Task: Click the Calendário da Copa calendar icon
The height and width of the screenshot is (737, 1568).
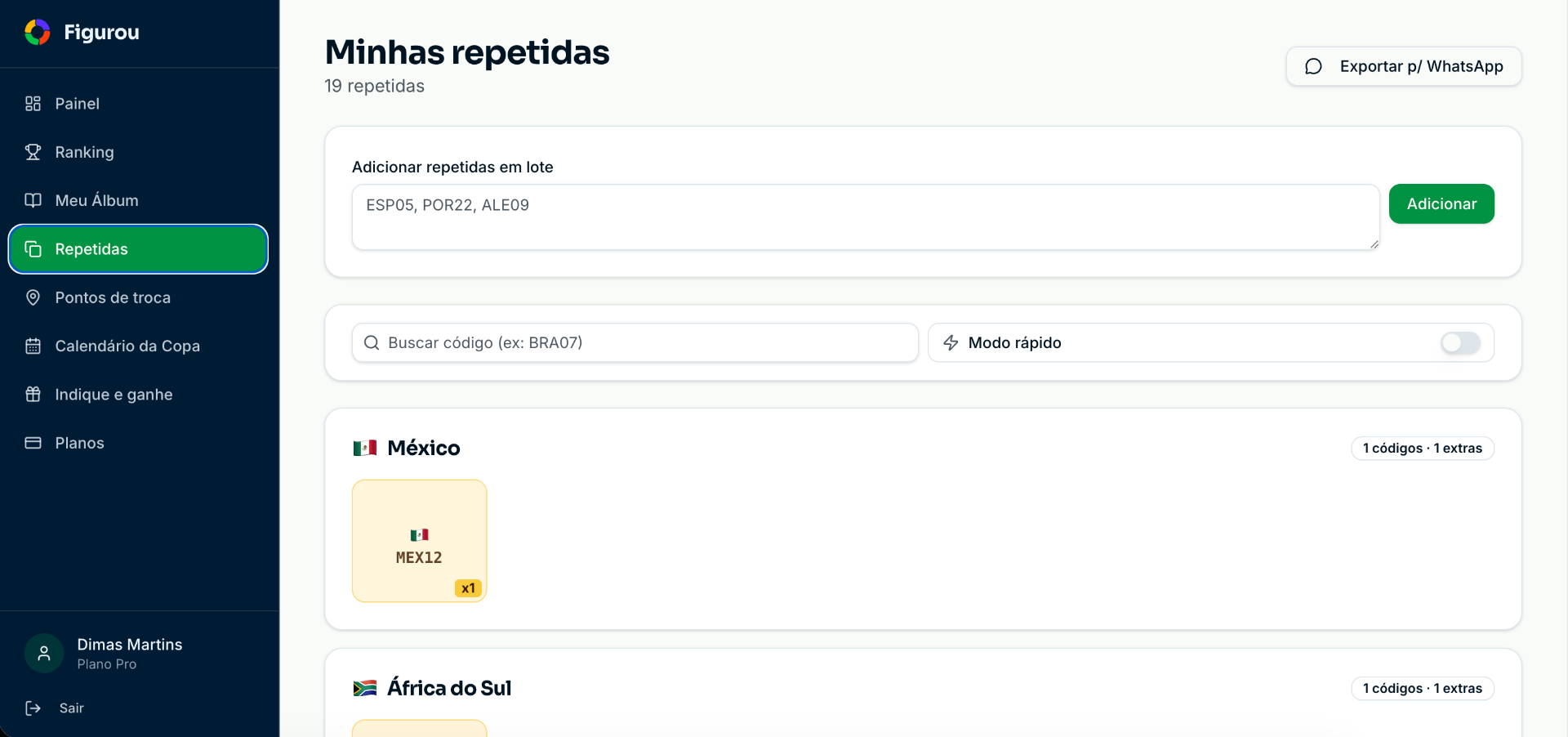Action: pos(33,346)
